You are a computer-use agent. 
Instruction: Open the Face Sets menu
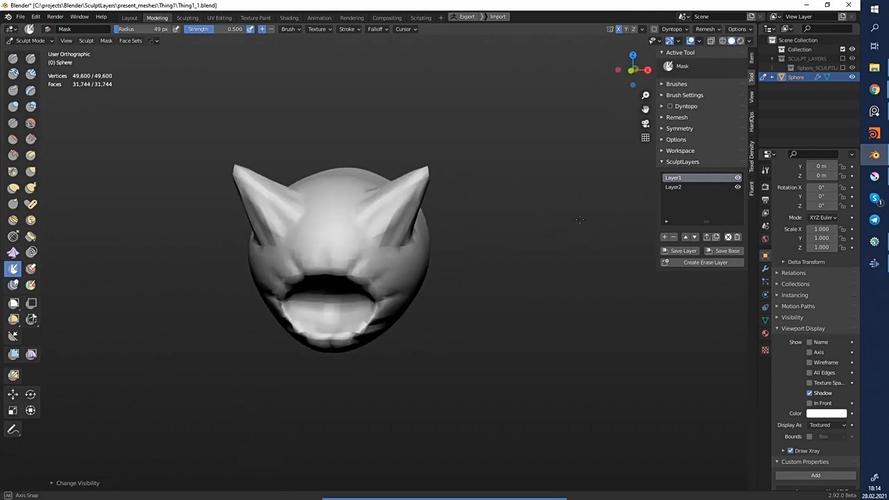[130, 41]
